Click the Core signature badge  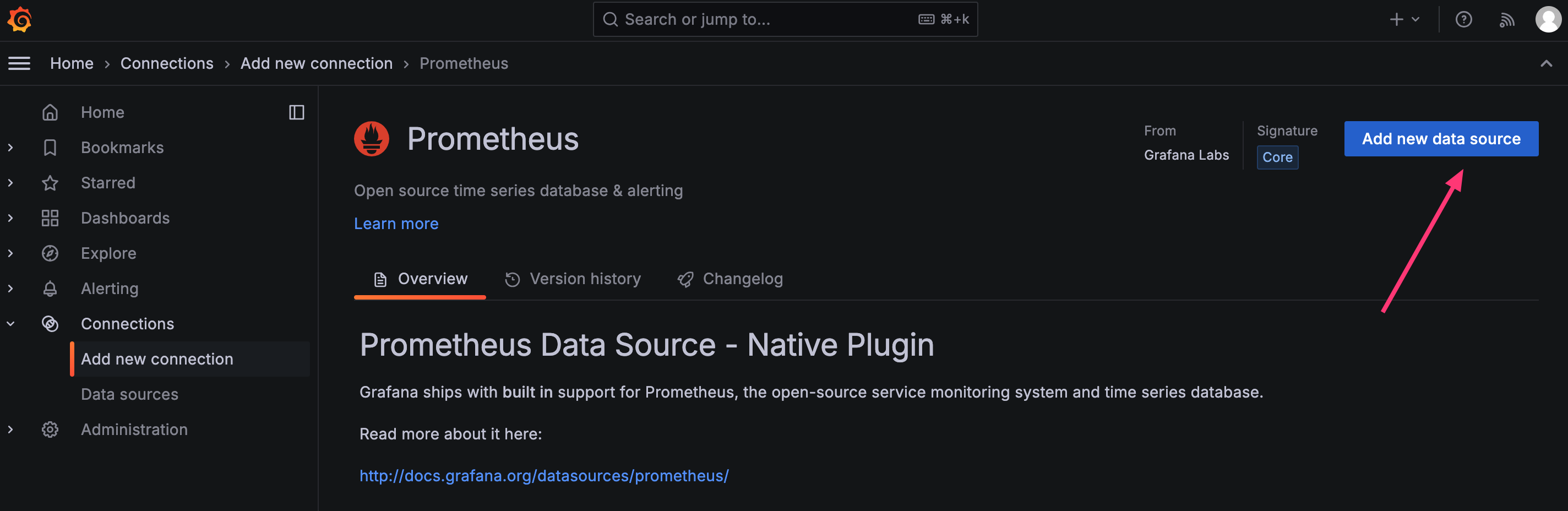point(1277,157)
